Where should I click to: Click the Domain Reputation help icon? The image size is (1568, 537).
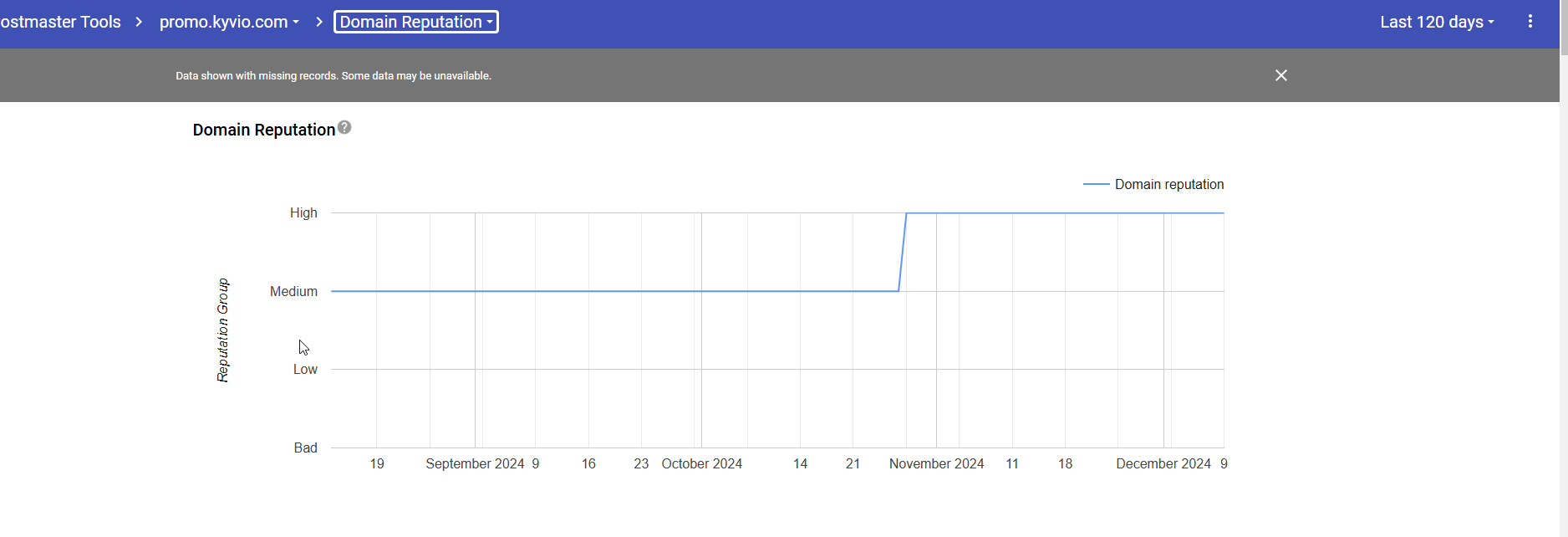344,128
